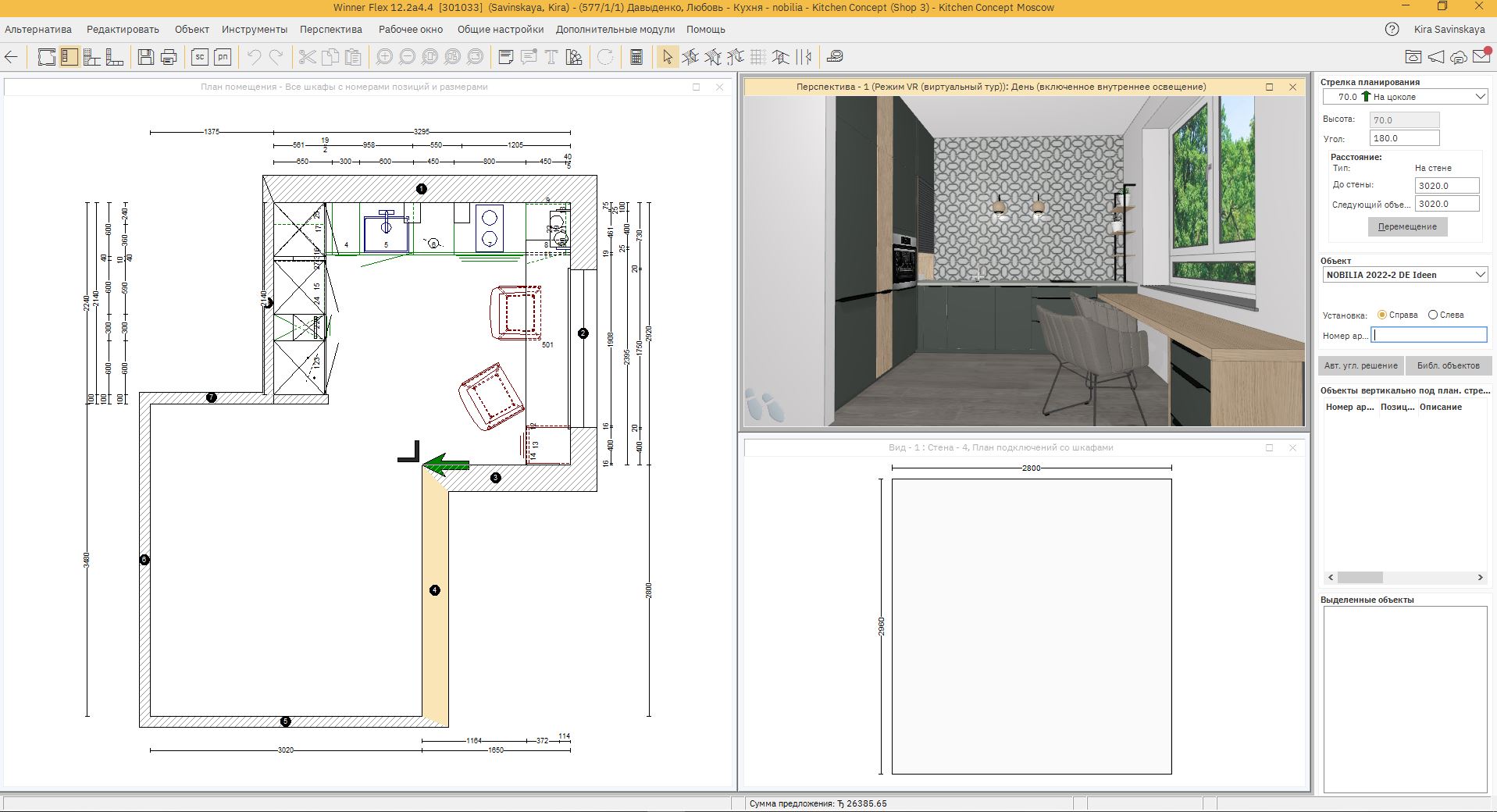
Task: Click the 'Перемещение' button
Action: tap(1407, 226)
